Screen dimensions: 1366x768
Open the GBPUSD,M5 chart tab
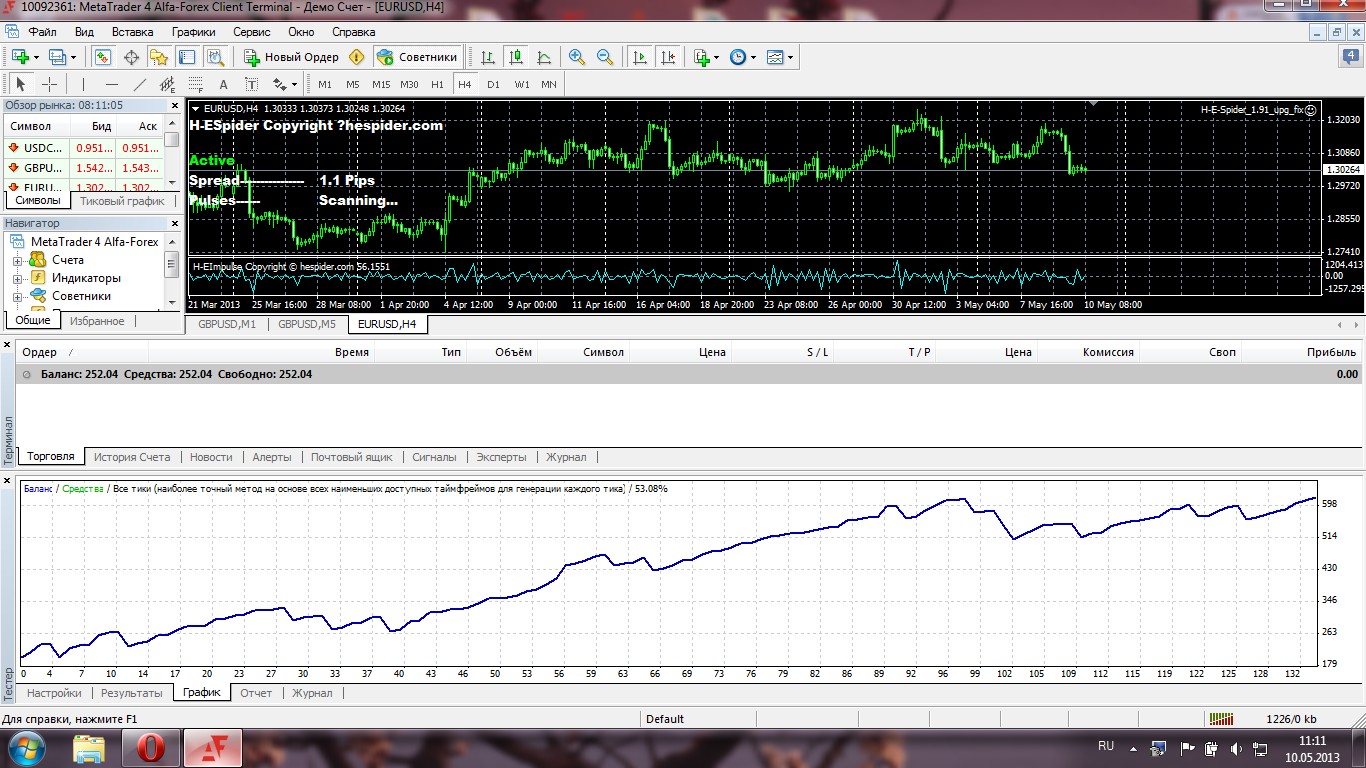tap(308, 324)
